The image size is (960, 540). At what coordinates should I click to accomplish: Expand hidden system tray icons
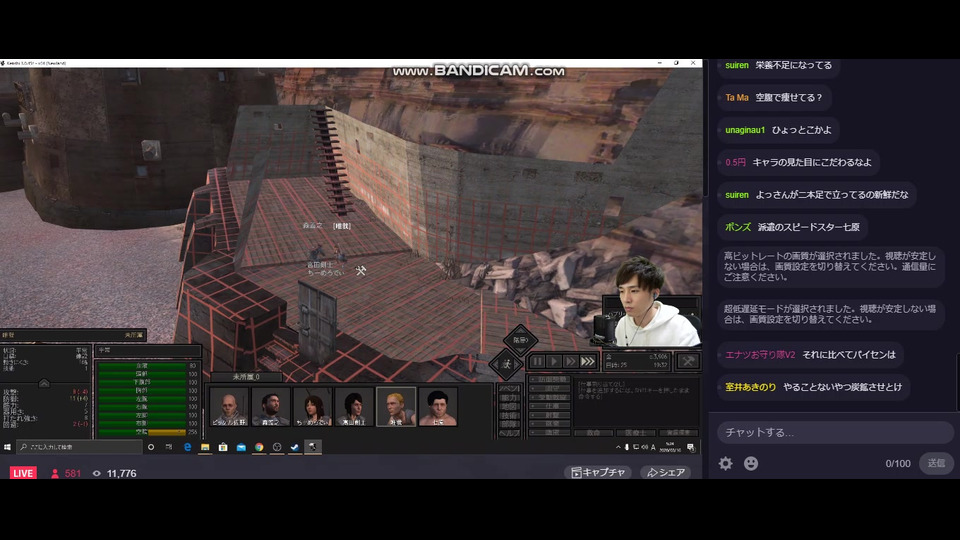coord(618,448)
